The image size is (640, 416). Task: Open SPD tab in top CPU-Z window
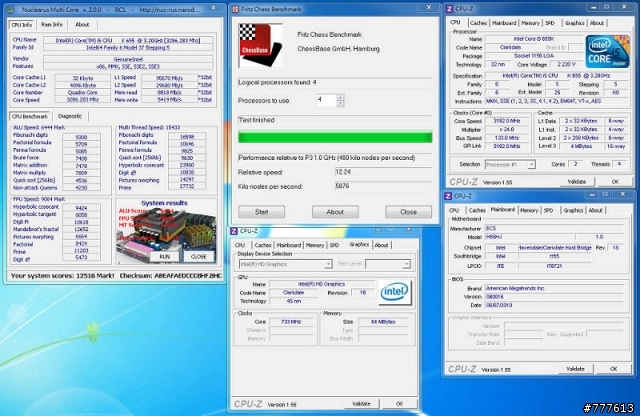550,23
